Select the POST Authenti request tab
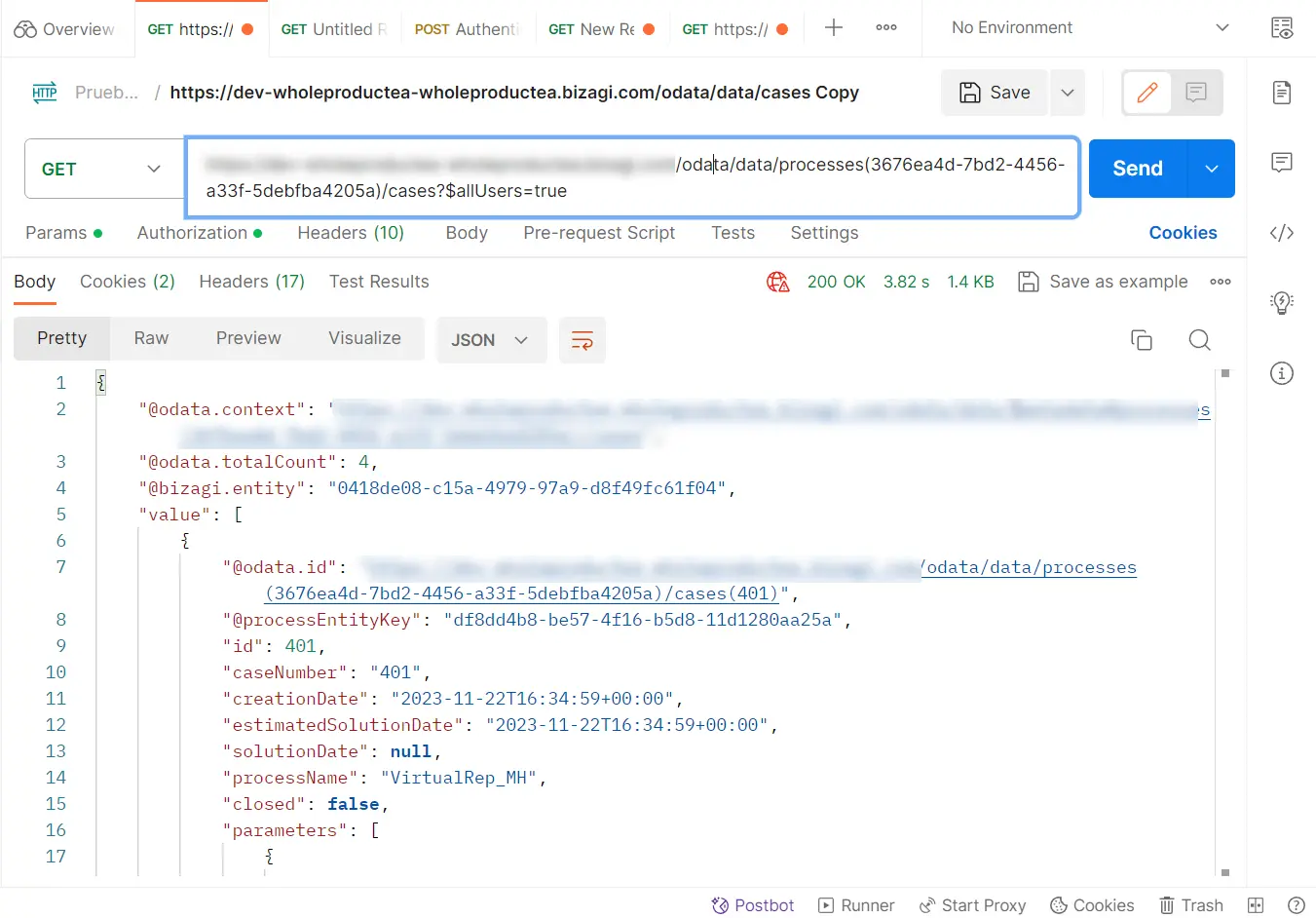 (467, 29)
